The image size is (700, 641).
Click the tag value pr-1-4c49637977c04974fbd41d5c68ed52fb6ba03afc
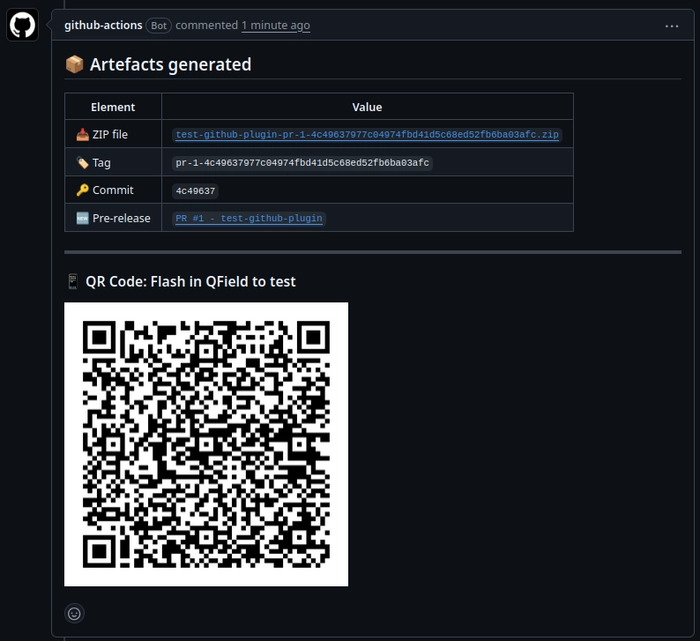[302, 163]
